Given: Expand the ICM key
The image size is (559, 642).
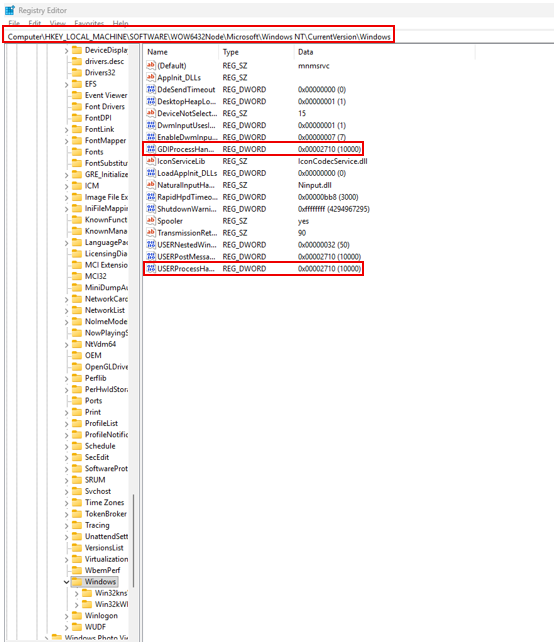Looking at the screenshot, I should (x=66, y=186).
